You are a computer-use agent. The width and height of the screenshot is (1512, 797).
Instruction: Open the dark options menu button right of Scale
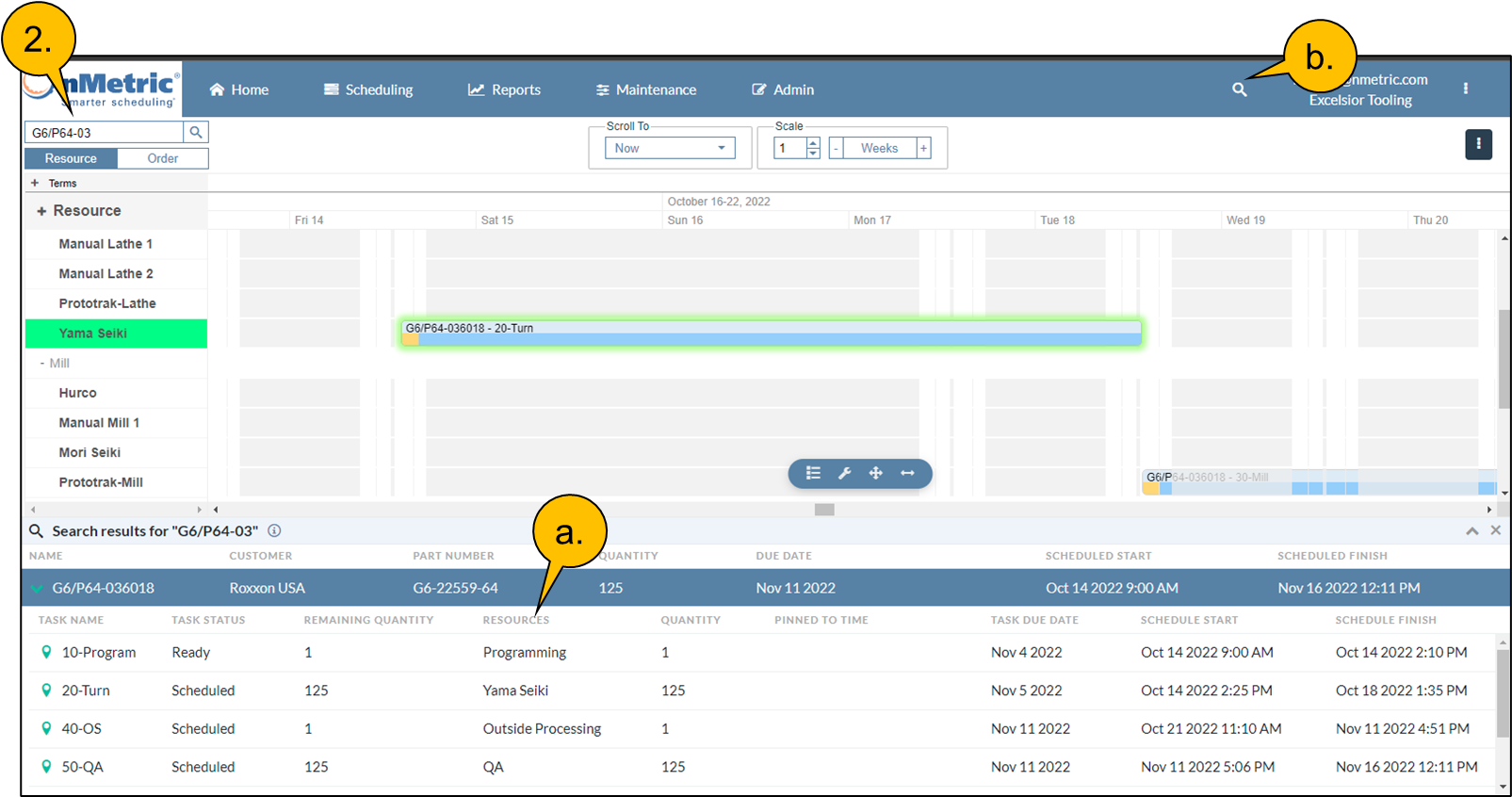1478,144
